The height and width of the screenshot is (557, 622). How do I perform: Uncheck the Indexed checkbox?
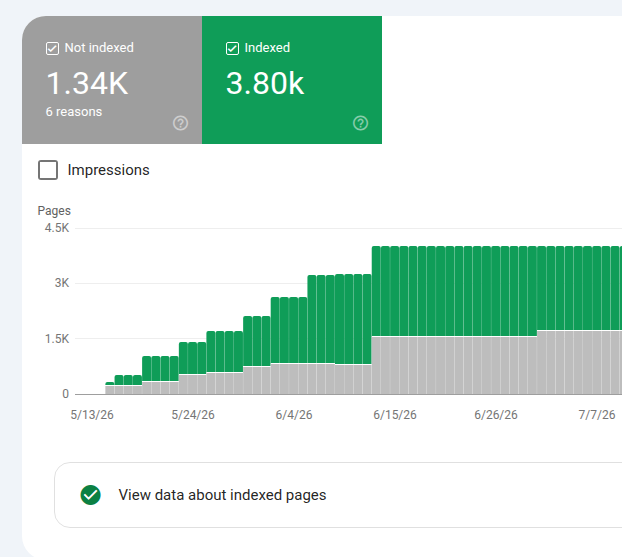click(232, 48)
